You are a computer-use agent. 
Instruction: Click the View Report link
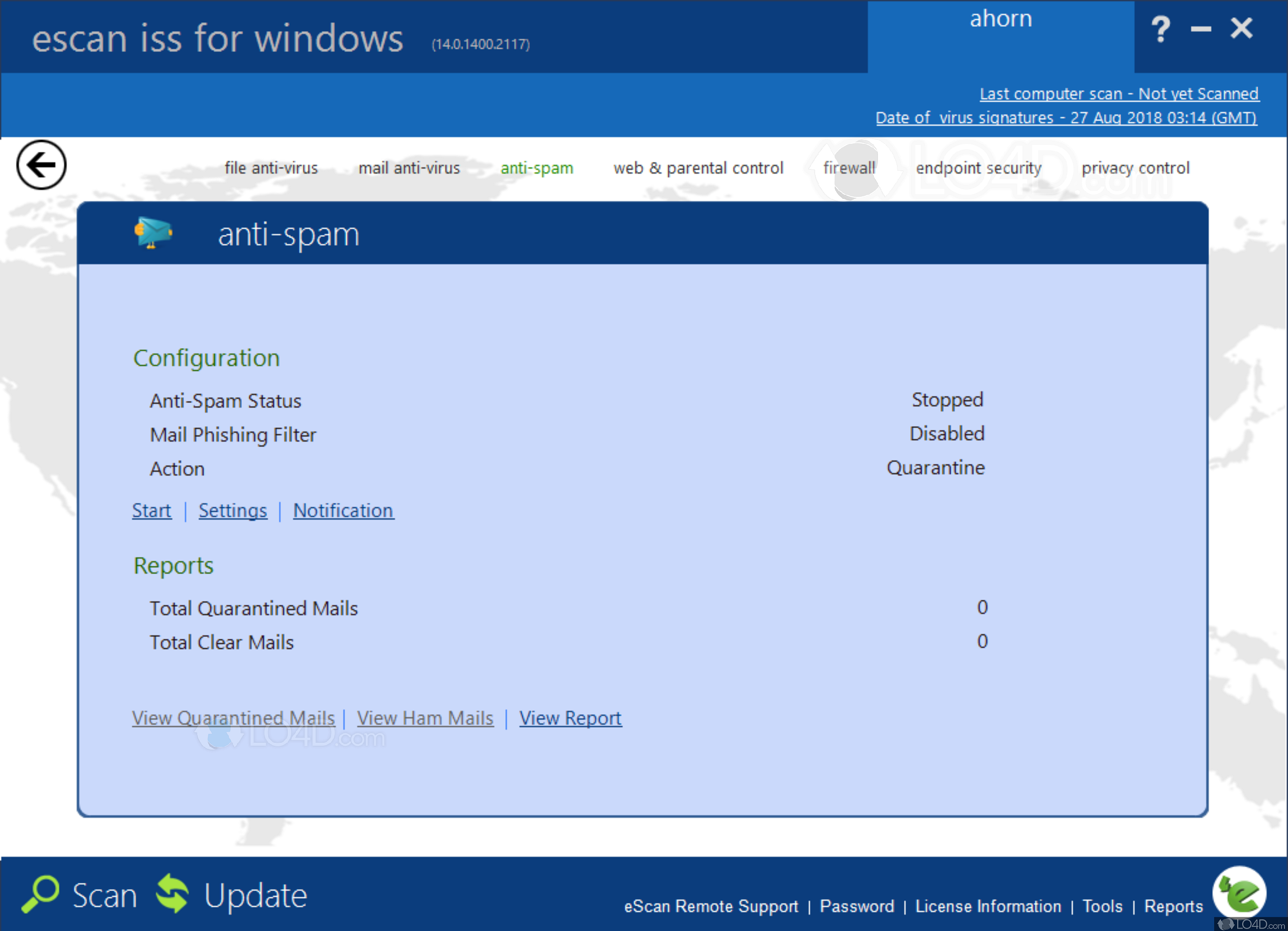(x=570, y=718)
